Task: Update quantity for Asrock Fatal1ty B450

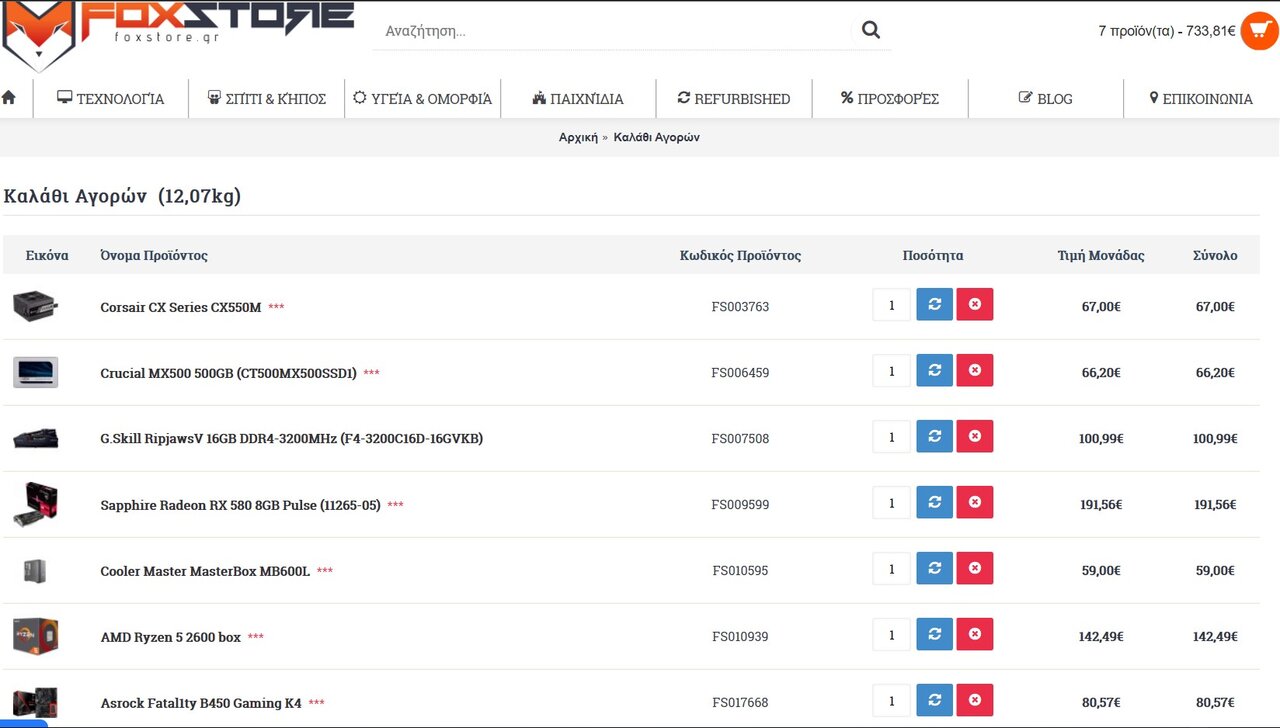Action: pyautogui.click(x=934, y=701)
